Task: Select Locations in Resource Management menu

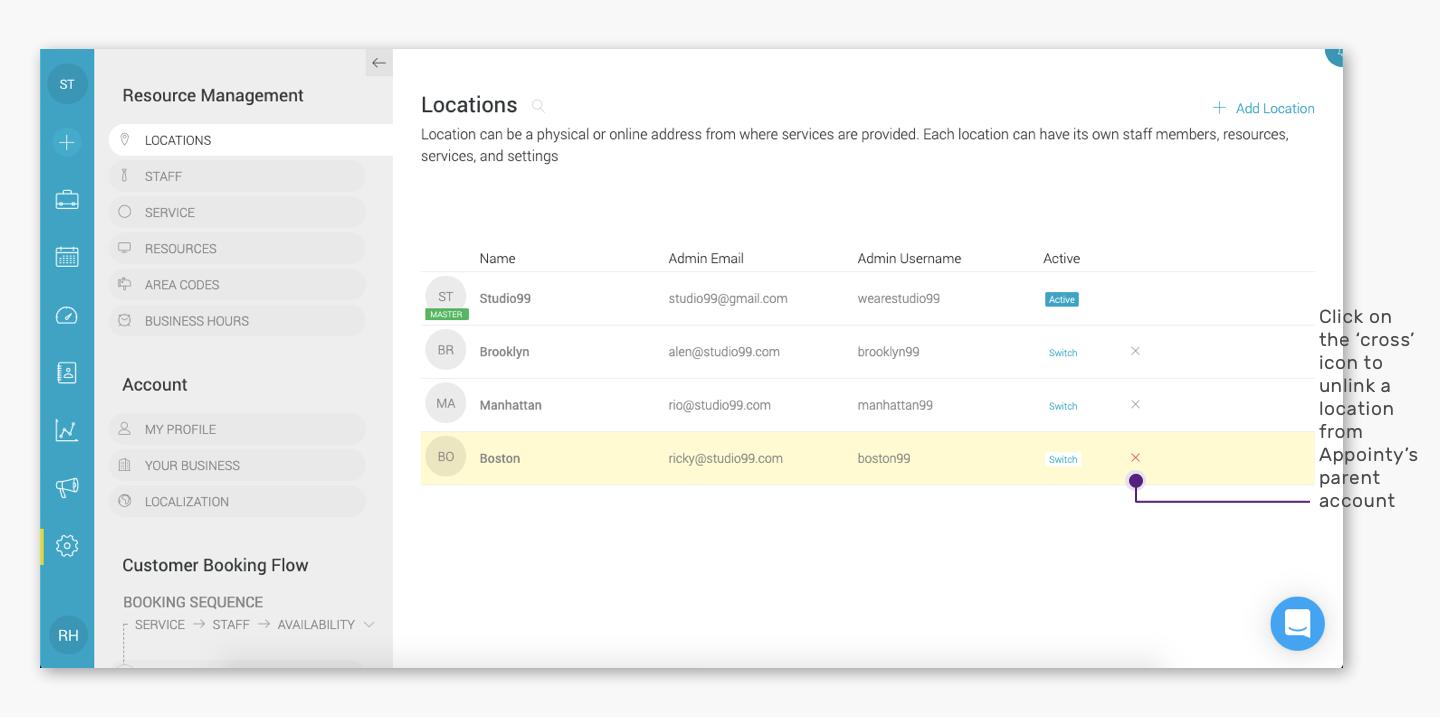Action: 250,140
